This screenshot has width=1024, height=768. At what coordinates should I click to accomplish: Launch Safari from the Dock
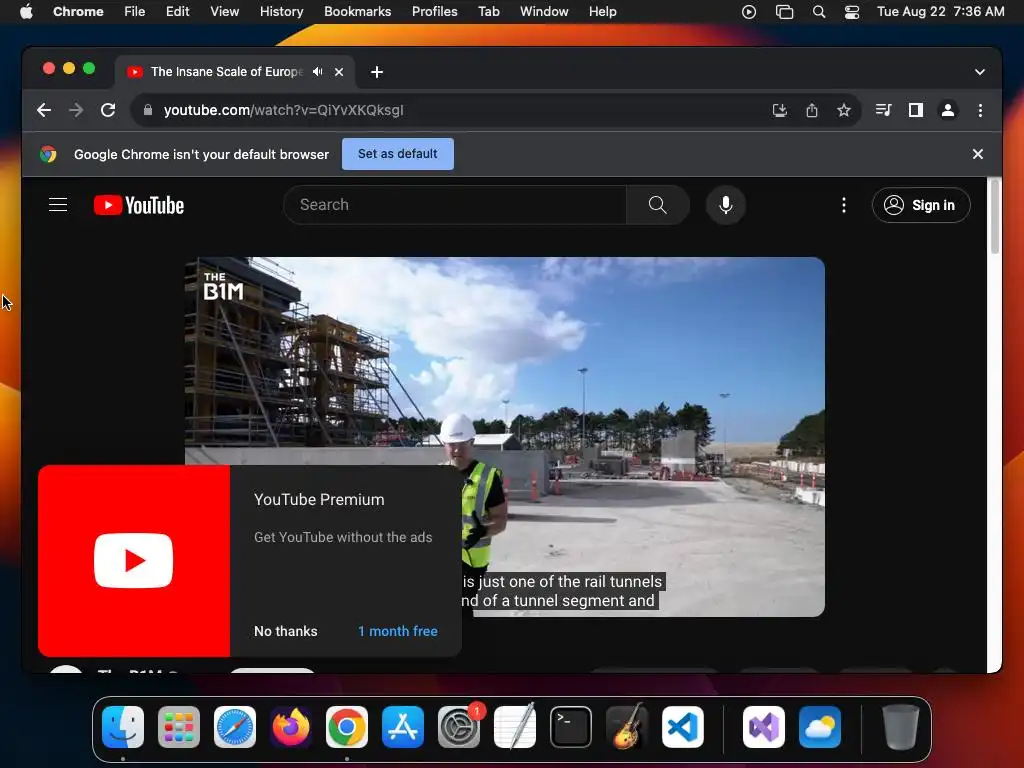point(235,727)
